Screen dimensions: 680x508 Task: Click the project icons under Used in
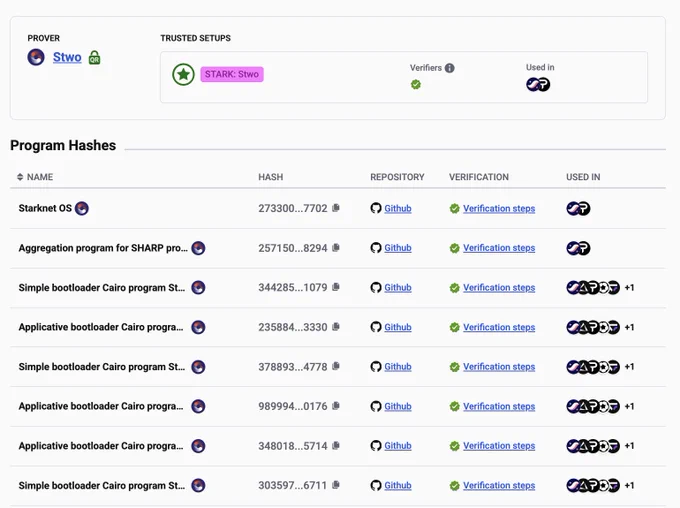(538, 84)
